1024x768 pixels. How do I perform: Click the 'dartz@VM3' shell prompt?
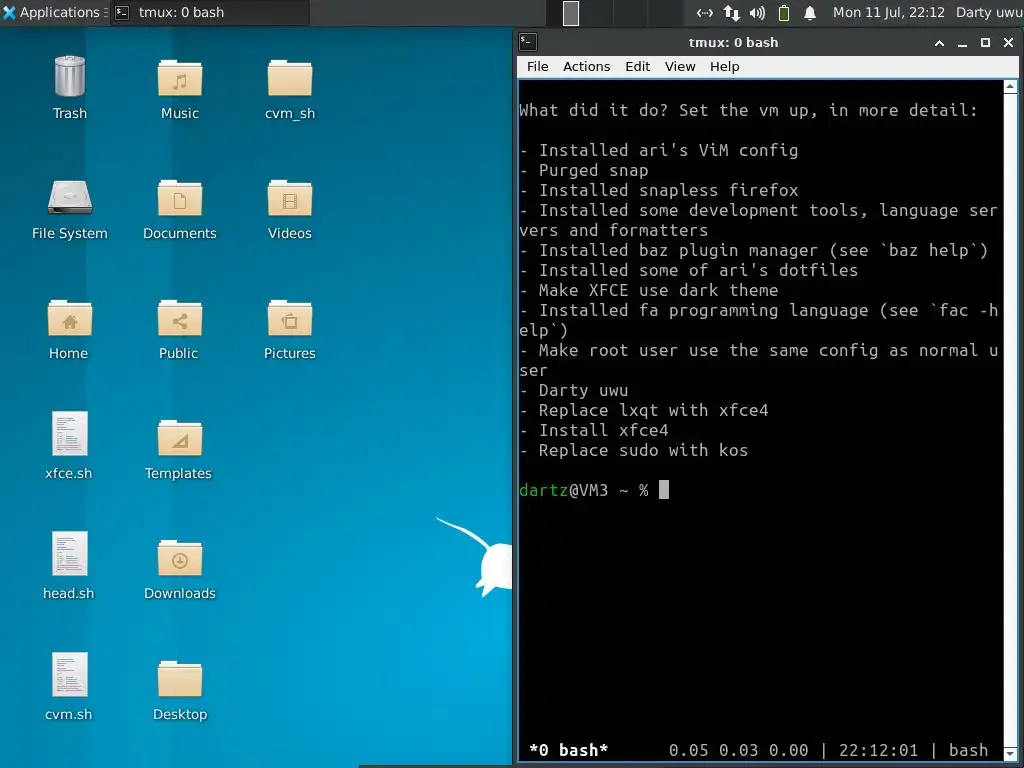click(564, 490)
